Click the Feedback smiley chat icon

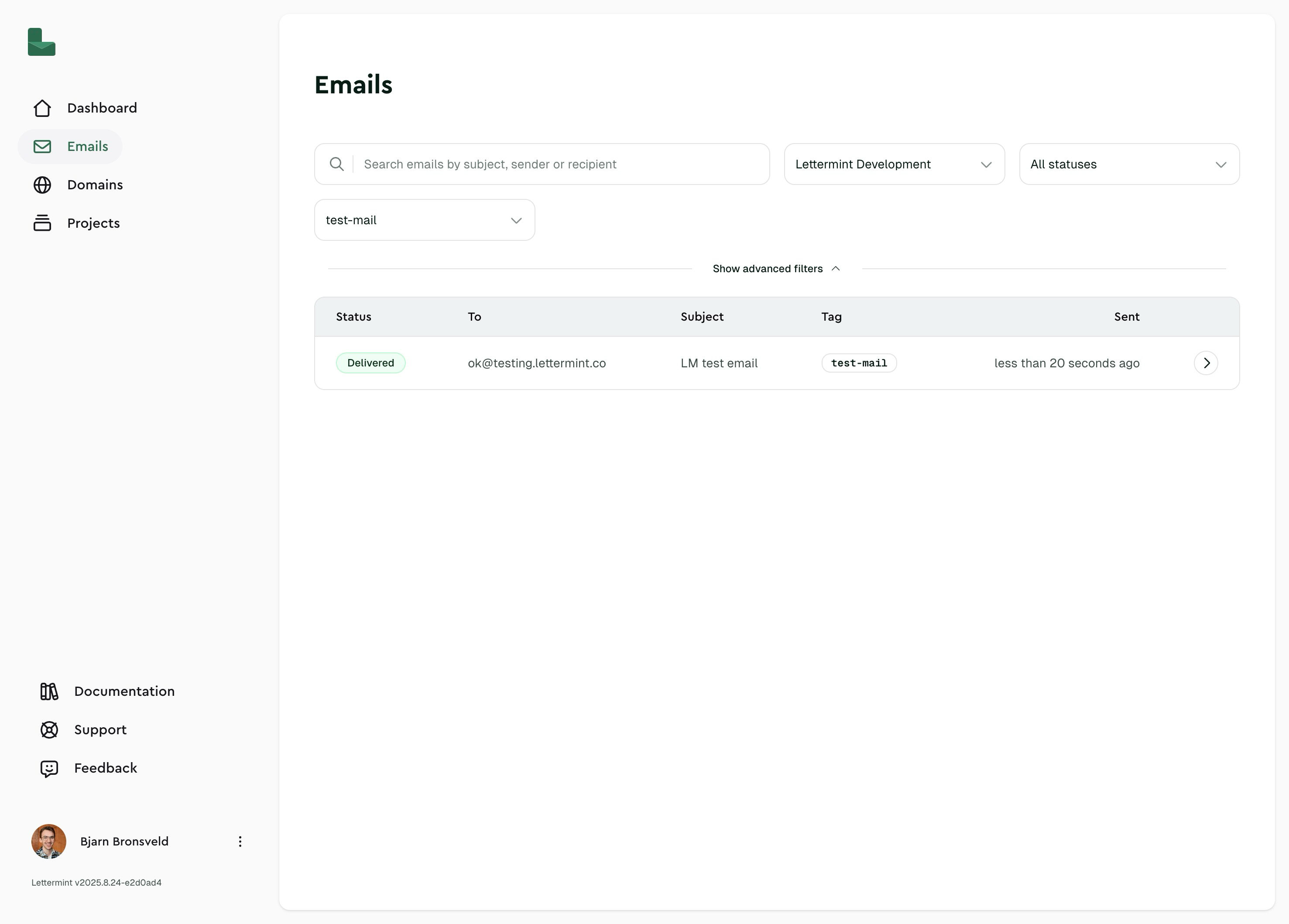coord(49,768)
